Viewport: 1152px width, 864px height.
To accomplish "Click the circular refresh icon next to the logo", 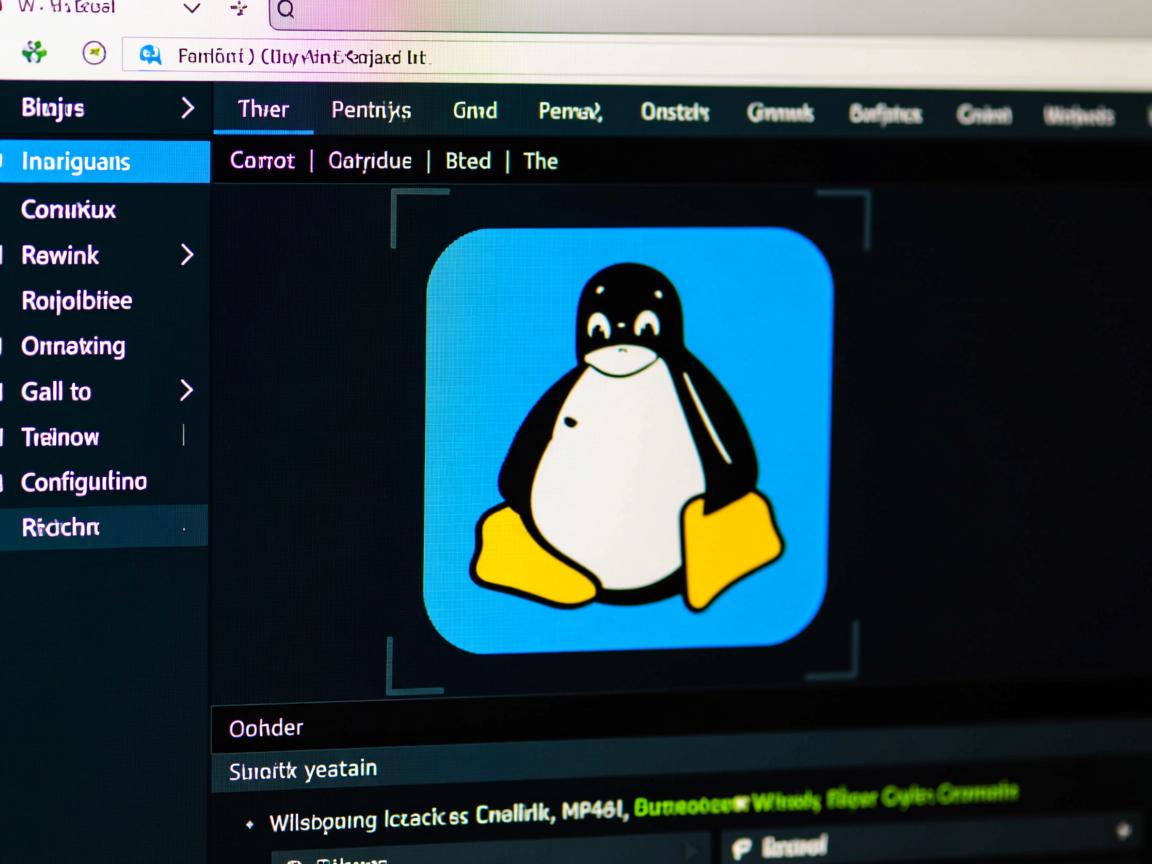I will tap(95, 53).
